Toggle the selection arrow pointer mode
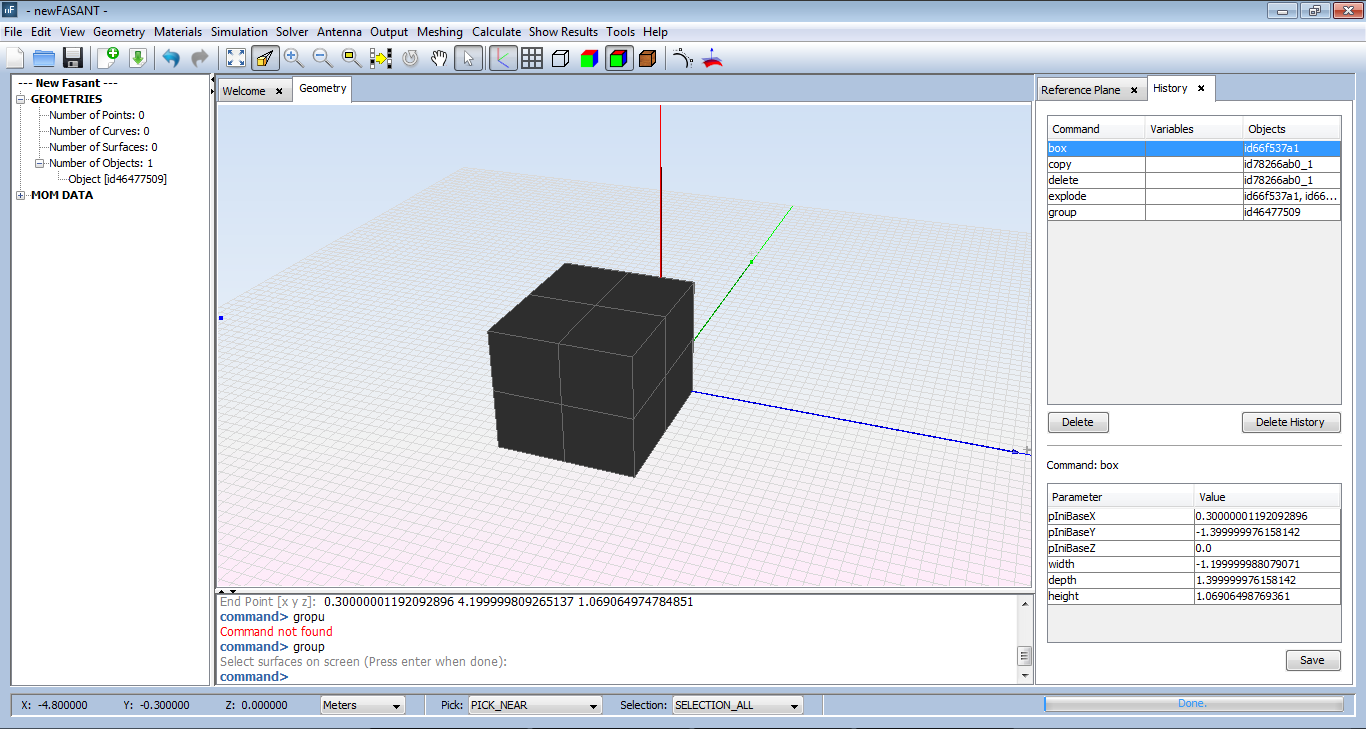The width and height of the screenshot is (1366, 729). (x=467, y=58)
